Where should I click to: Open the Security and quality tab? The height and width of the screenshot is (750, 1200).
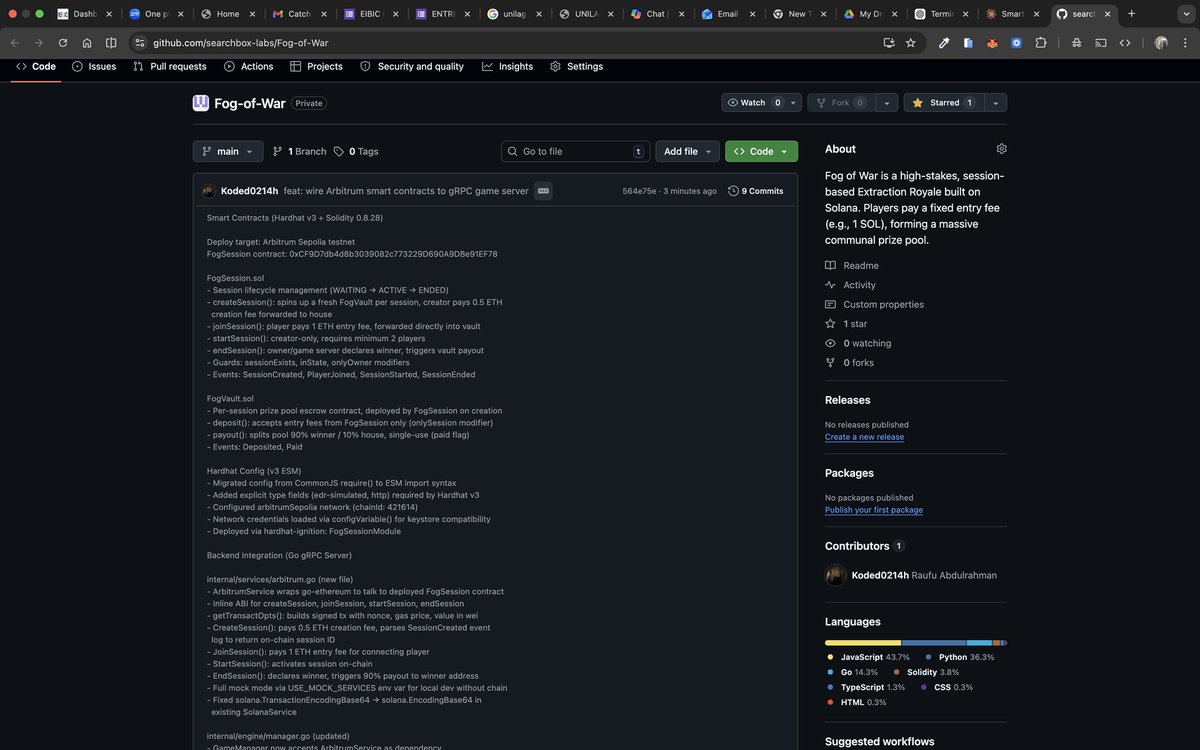[412, 67]
